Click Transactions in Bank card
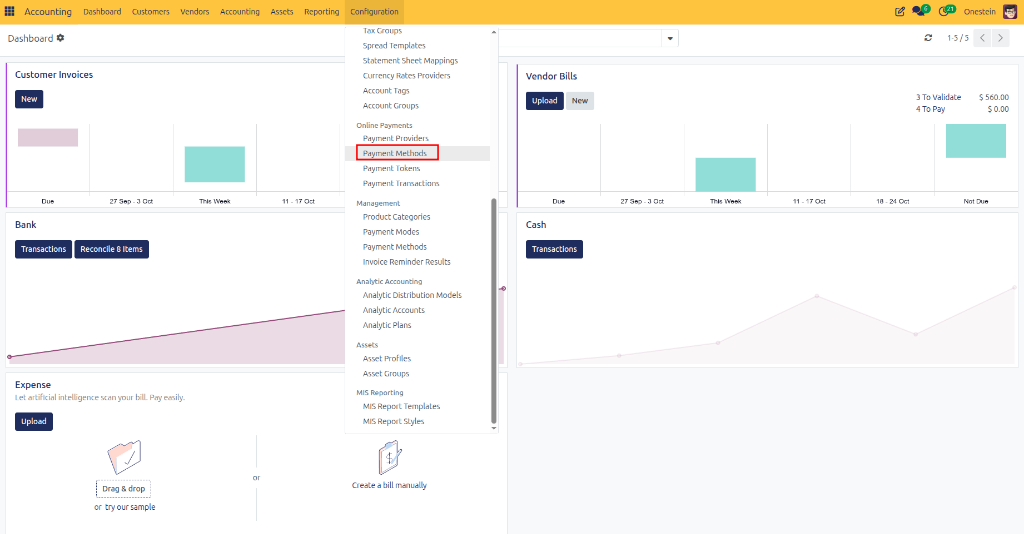 (43, 249)
